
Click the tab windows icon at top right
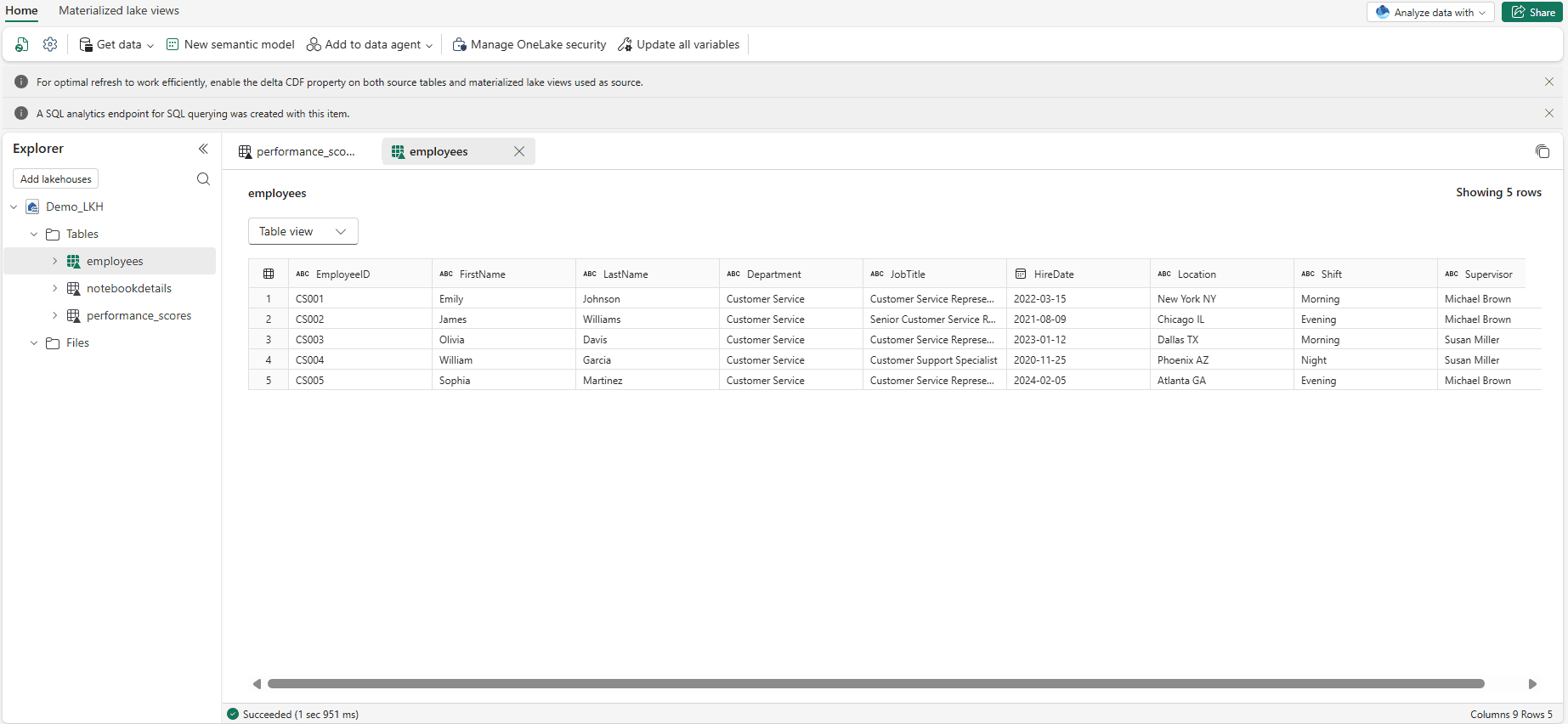[1543, 151]
